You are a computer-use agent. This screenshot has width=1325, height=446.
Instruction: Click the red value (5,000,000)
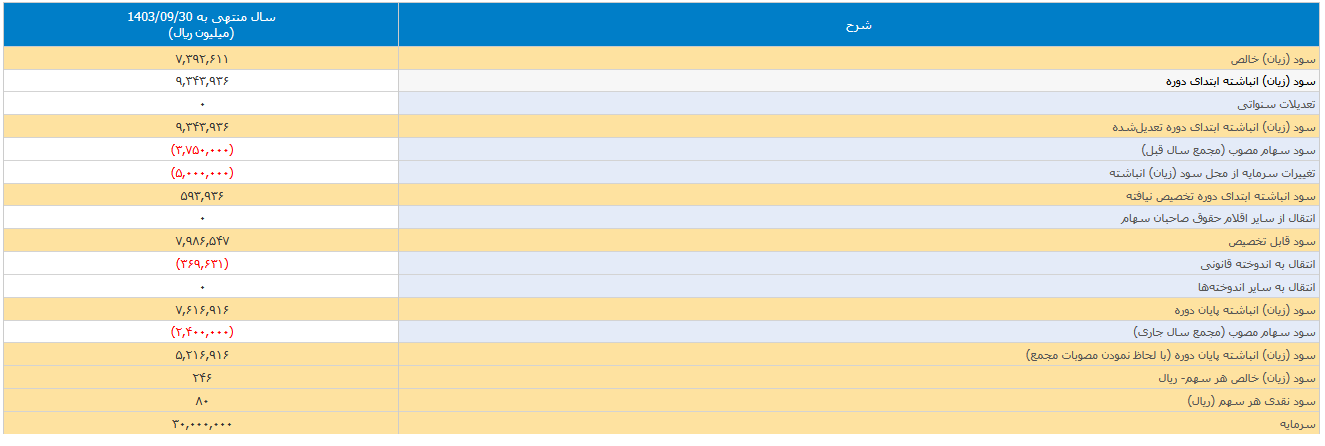point(201,173)
